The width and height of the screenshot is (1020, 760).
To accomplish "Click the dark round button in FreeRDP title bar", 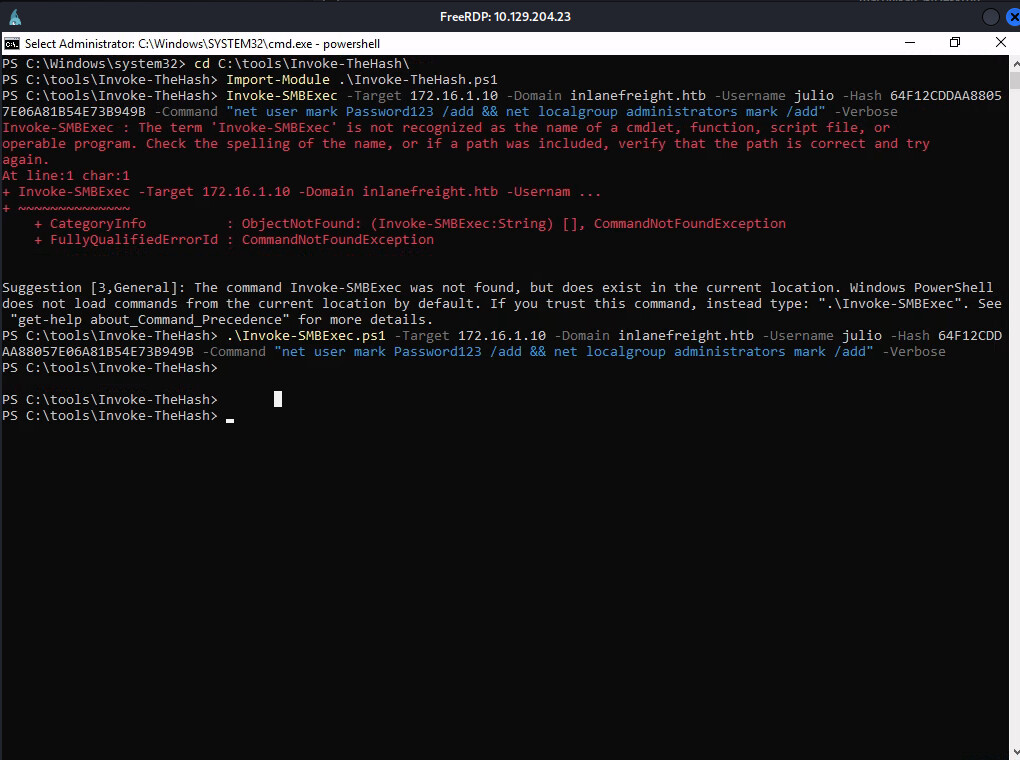I will click(990, 17).
